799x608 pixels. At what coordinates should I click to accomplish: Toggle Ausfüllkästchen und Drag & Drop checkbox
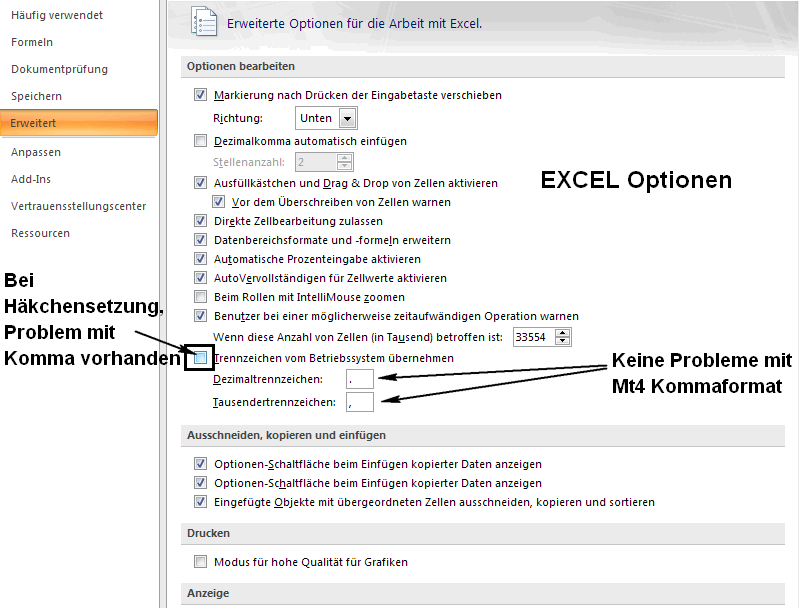[x=200, y=183]
